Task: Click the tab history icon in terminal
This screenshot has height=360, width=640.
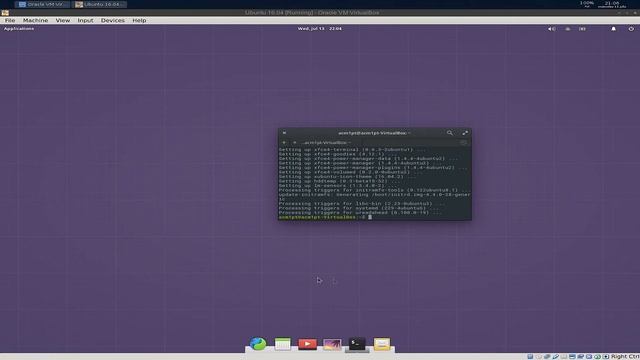Action: coord(463,142)
